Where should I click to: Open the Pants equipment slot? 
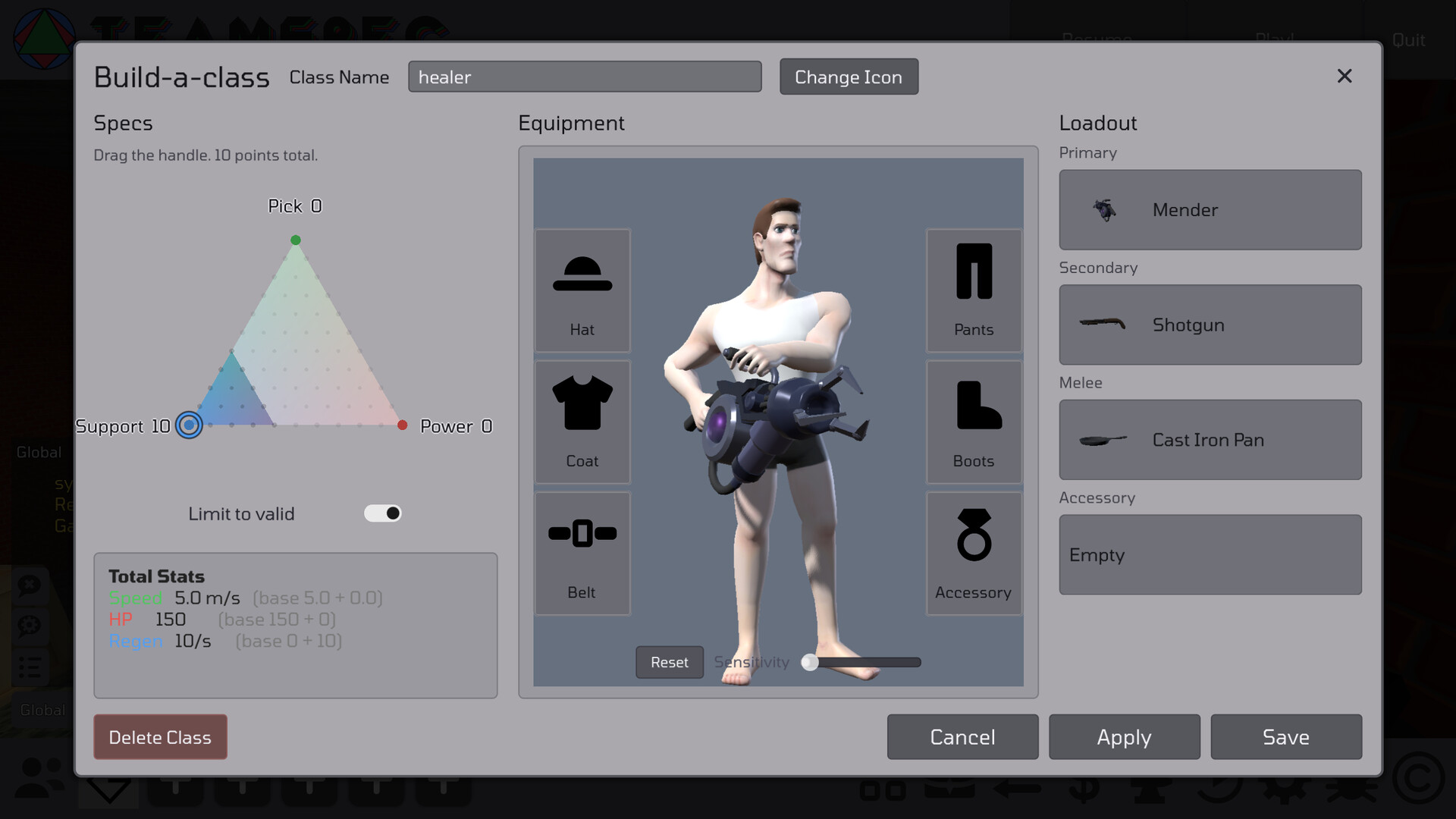(974, 290)
